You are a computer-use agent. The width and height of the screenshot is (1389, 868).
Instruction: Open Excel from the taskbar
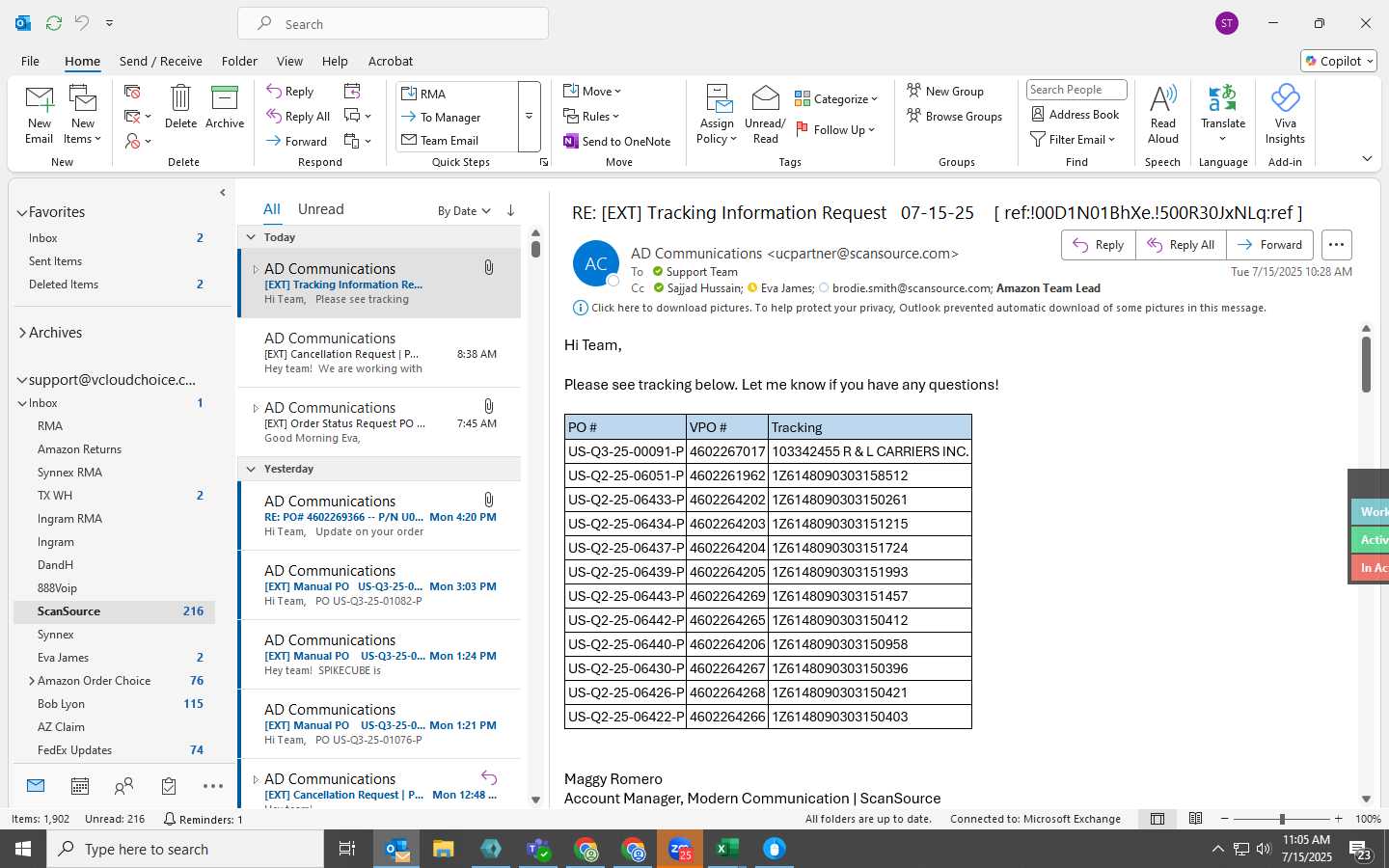coord(727,849)
